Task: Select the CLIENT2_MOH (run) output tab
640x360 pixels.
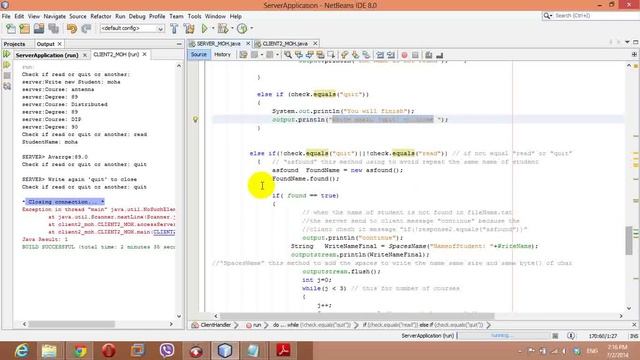Action: pyautogui.click(x=116, y=54)
